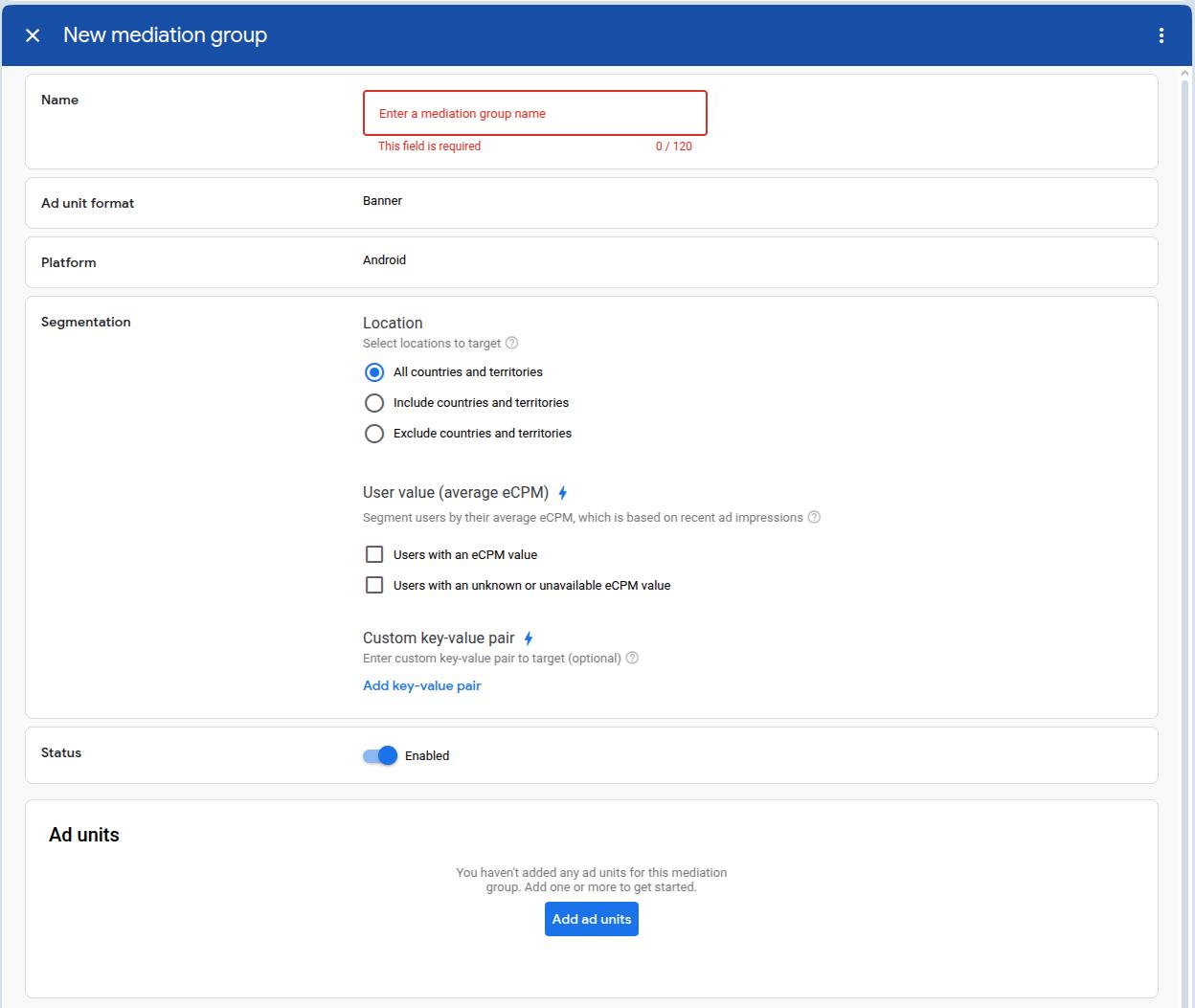Click the mediation group name field
The image size is (1195, 1008).
coord(534,113)
